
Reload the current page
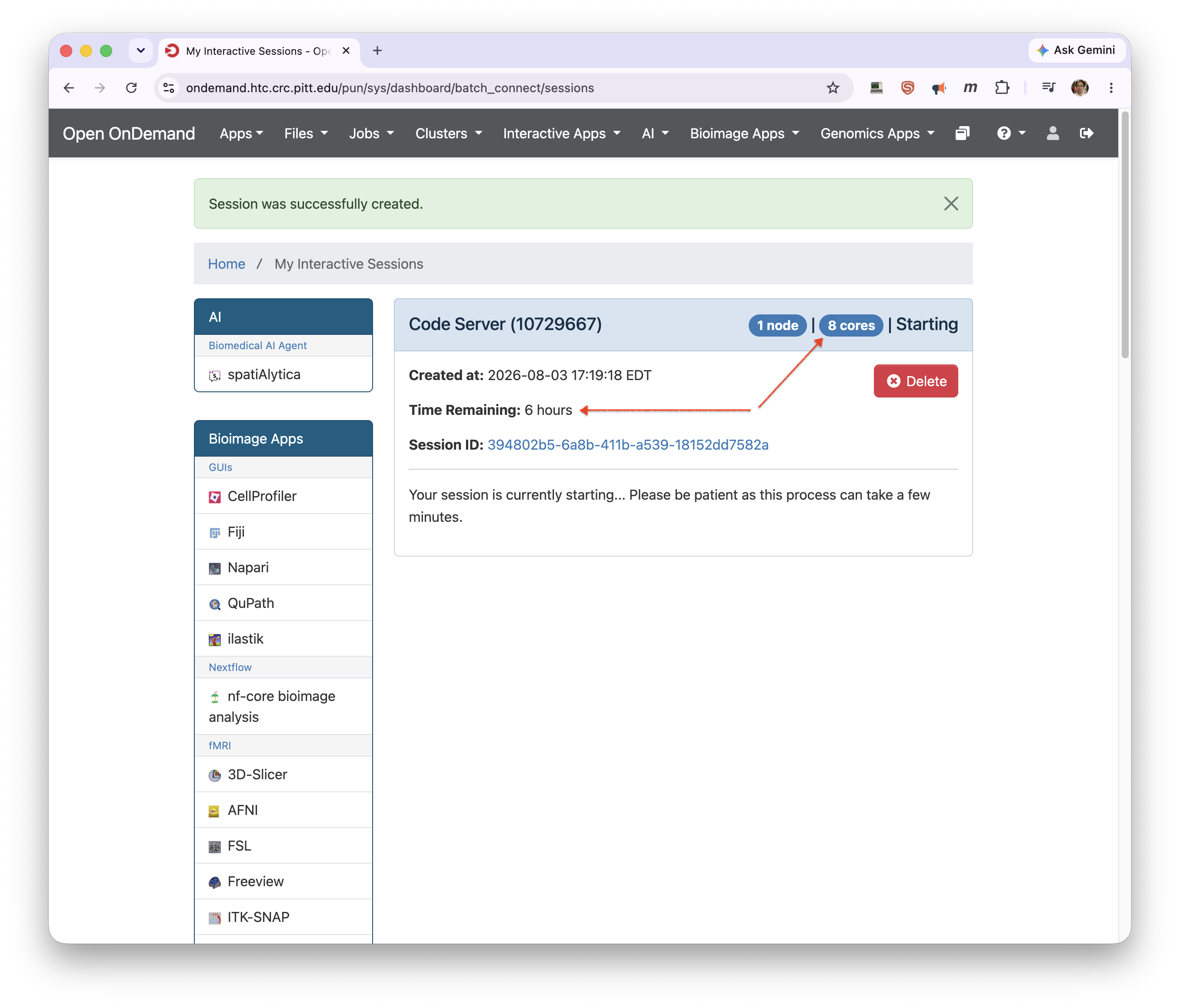[x=132, y=88]
